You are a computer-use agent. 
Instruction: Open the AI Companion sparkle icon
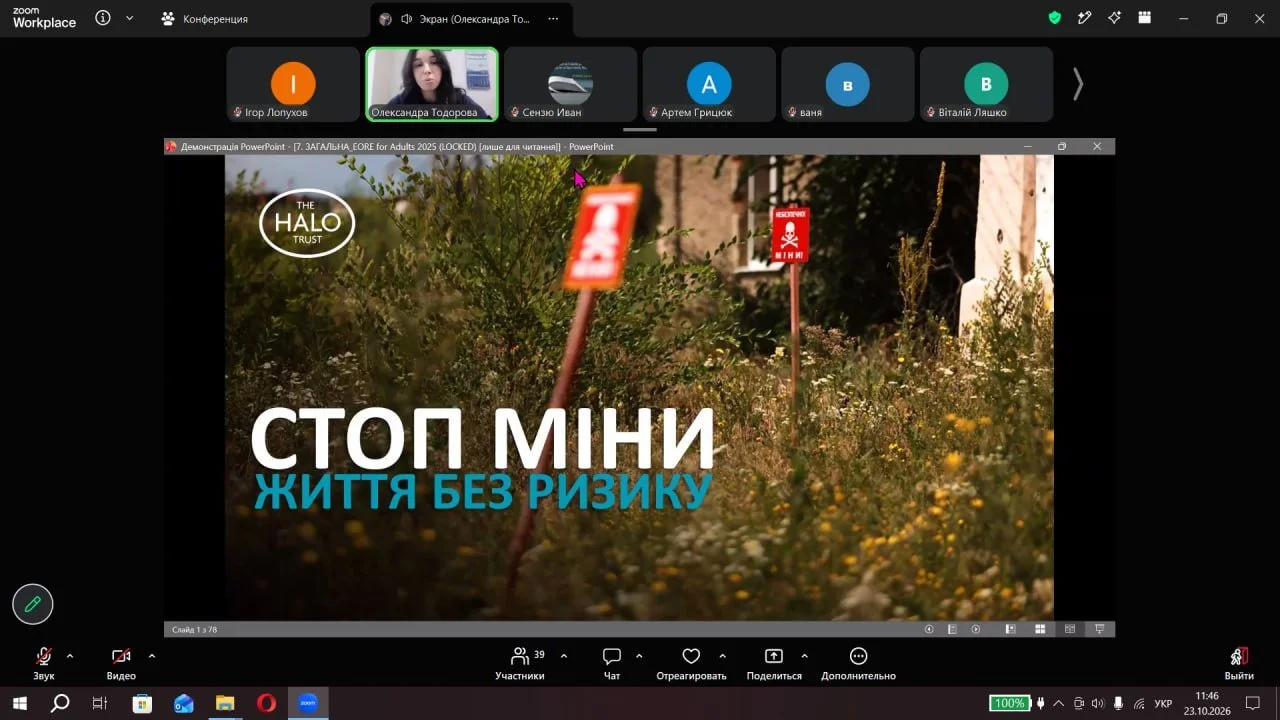coord(1114,18)
